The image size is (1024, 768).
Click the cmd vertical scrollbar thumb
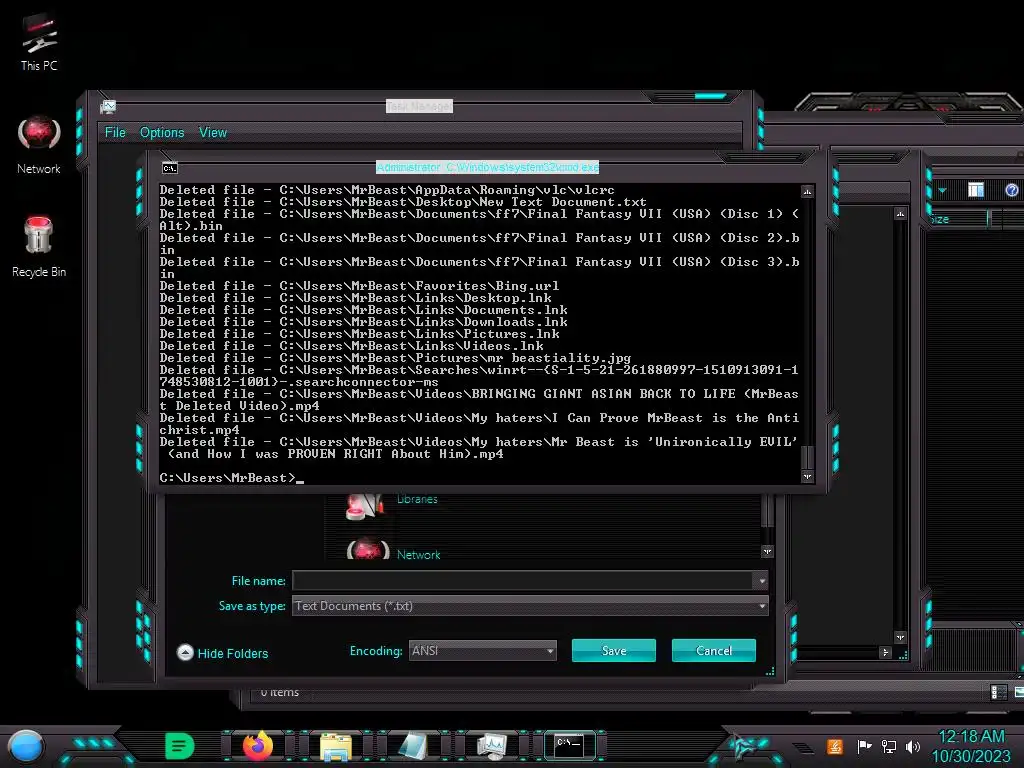click(x=807, y=456)
